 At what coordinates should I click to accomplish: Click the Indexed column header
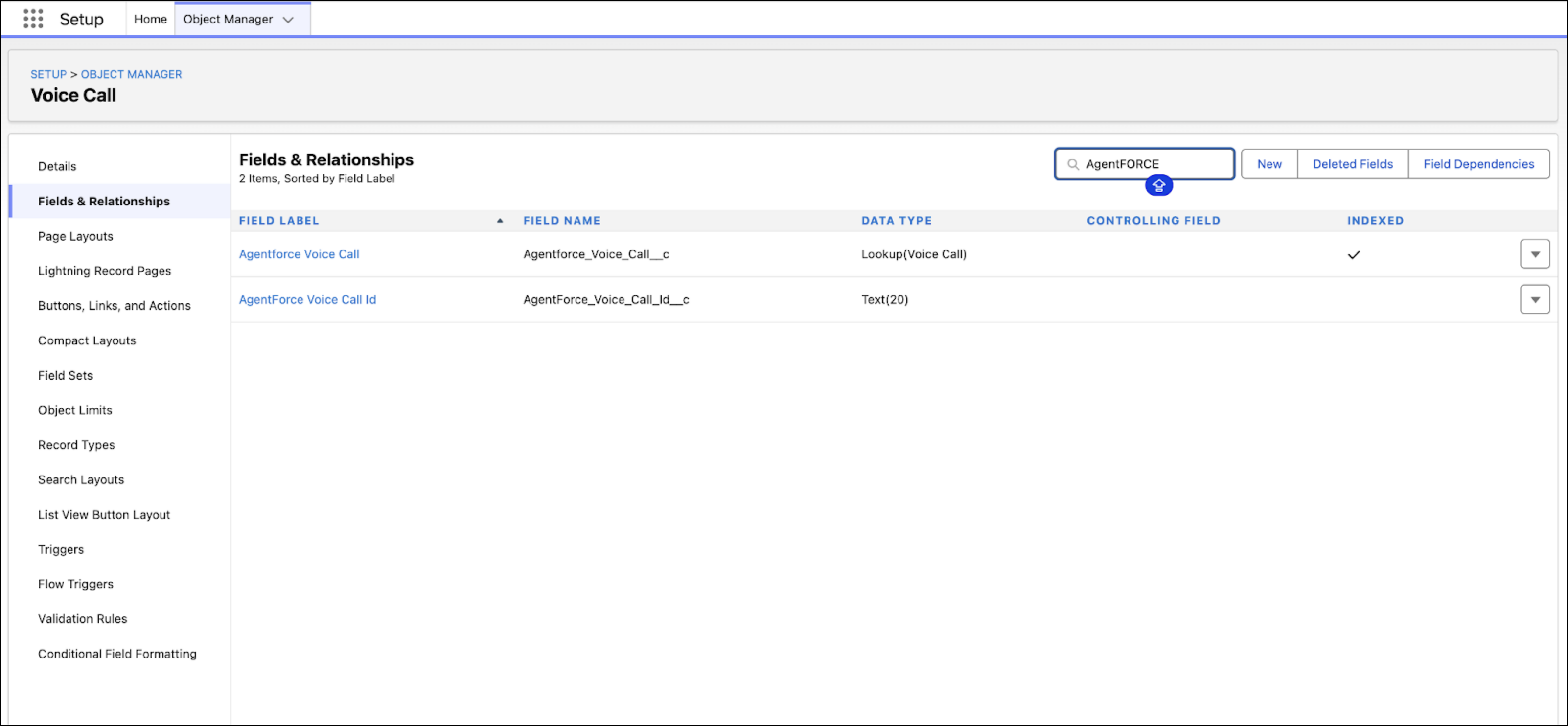1375,221
